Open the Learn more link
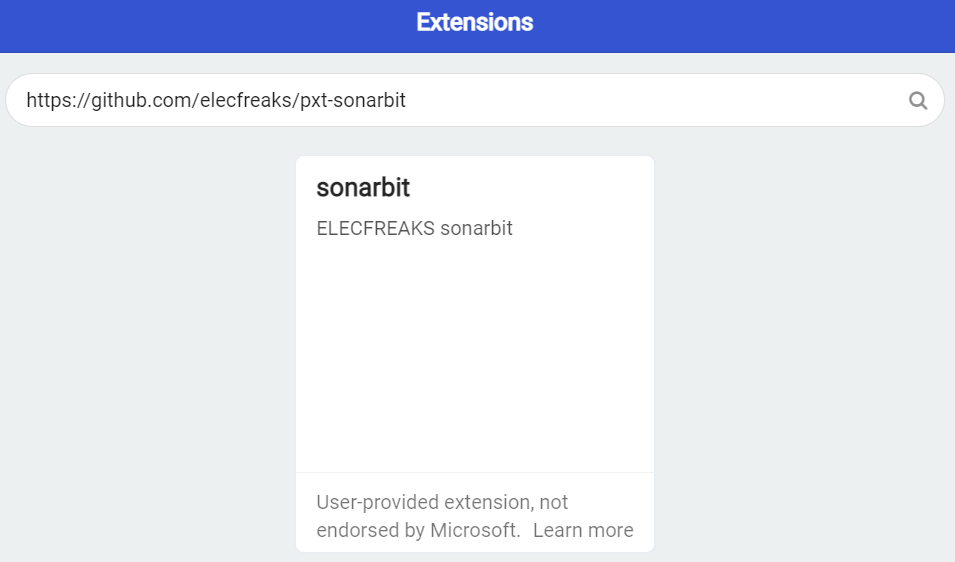 [583, 530]
